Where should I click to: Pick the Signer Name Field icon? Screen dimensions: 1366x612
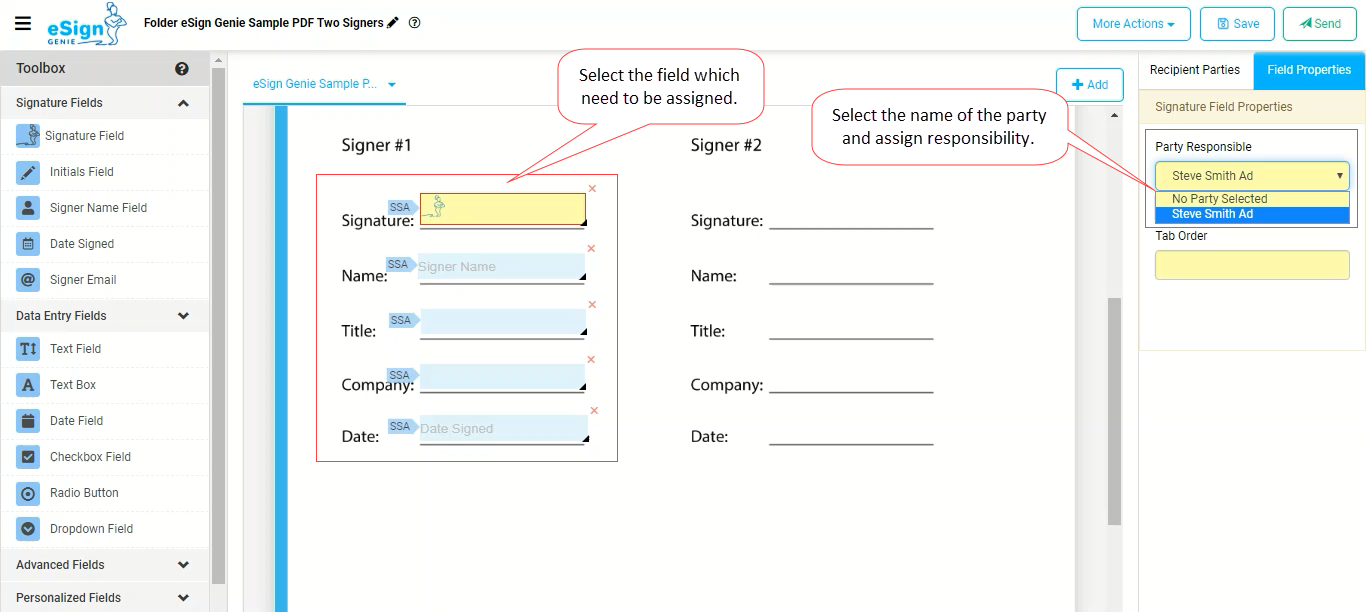click(x=28, y=208)
